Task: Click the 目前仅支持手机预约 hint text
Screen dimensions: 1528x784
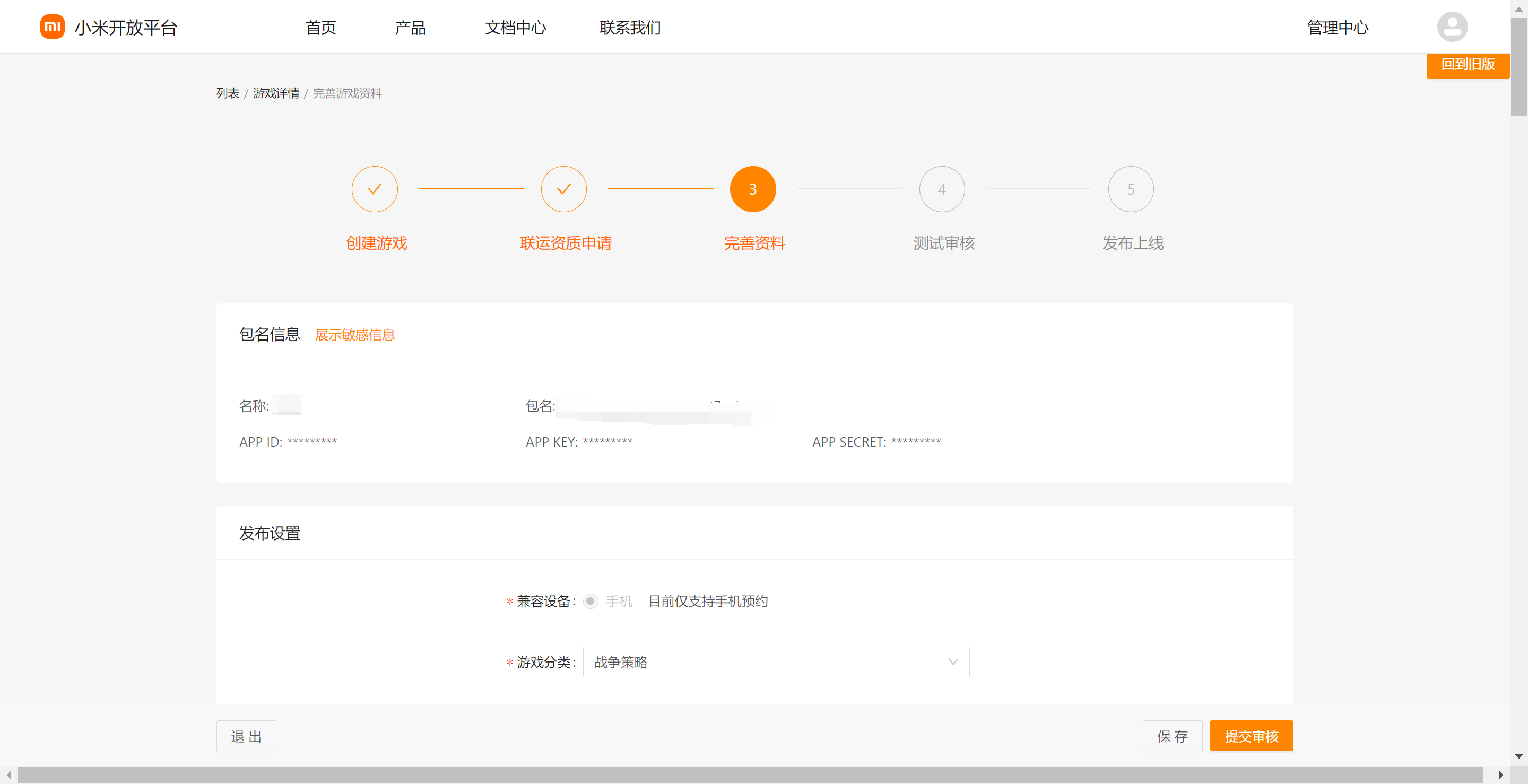Action: [x=708, y=602]
